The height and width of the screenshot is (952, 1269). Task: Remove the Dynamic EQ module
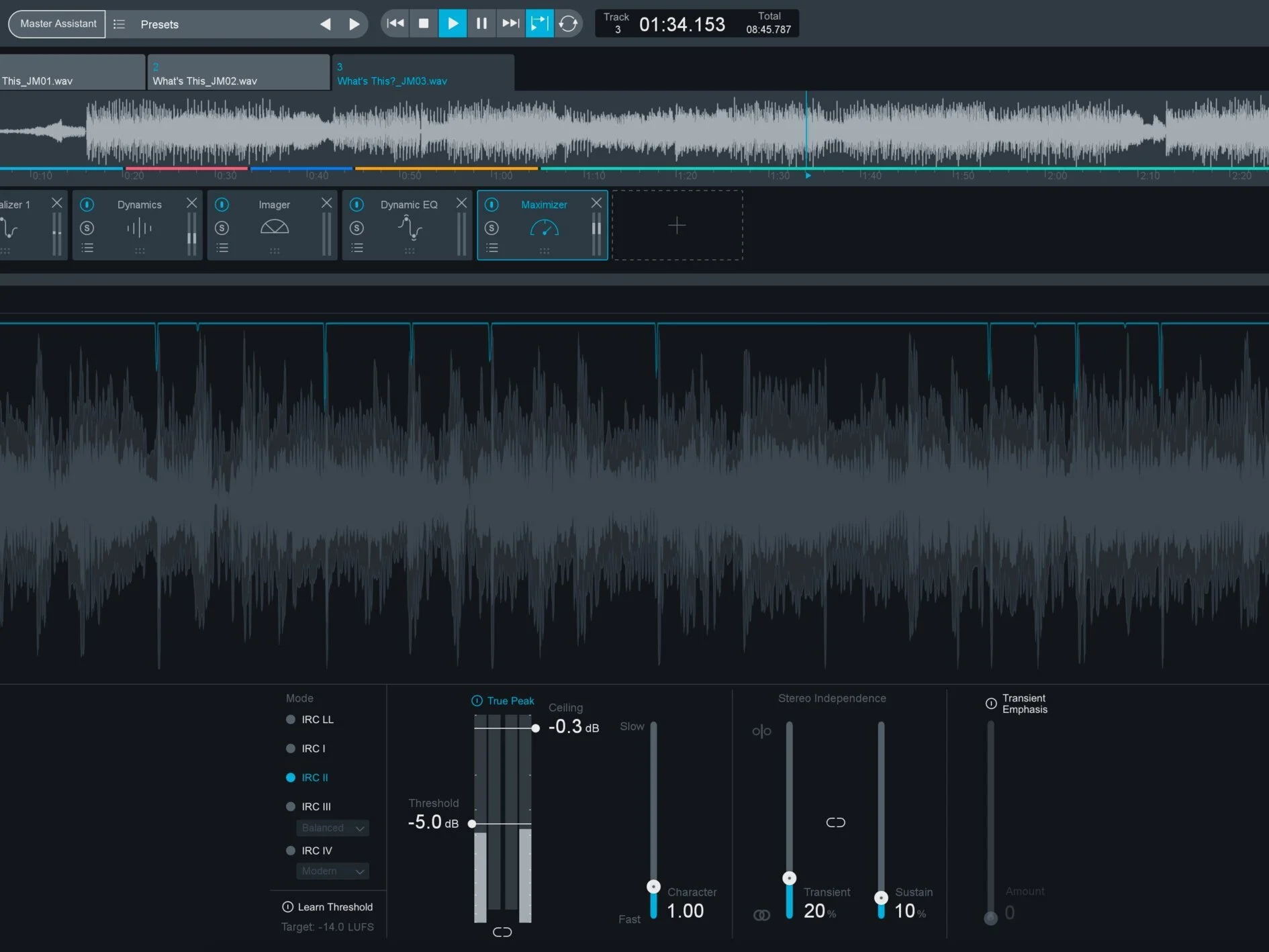pyautogui.click(x=461, y=203)
